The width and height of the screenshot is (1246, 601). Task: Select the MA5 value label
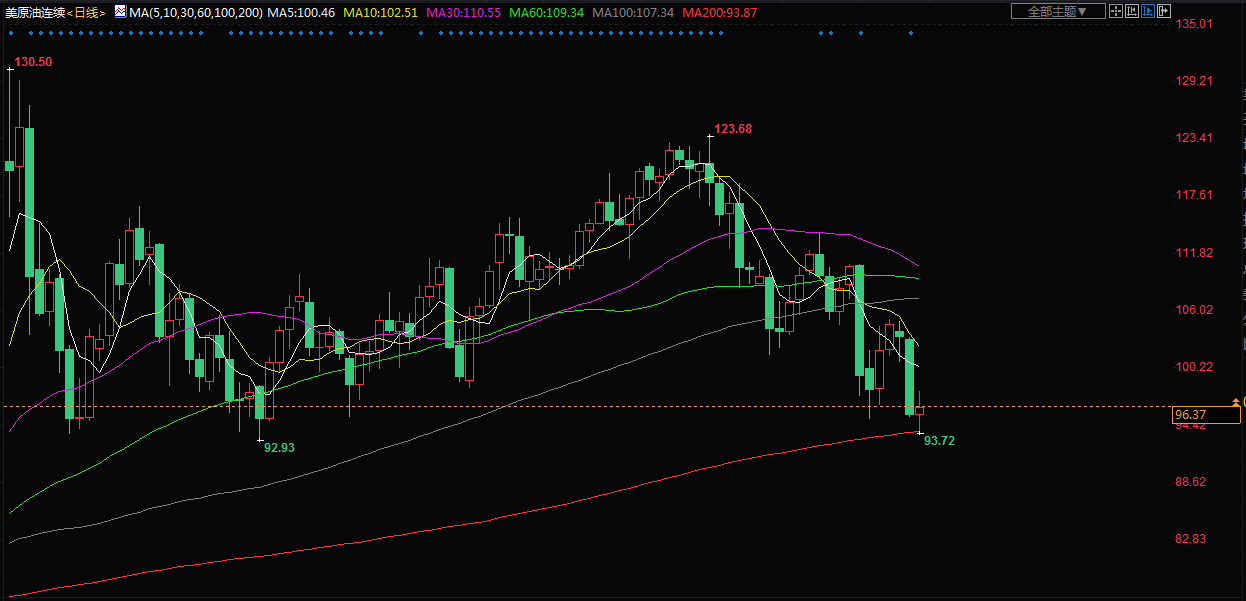click(x=300, y=12)
